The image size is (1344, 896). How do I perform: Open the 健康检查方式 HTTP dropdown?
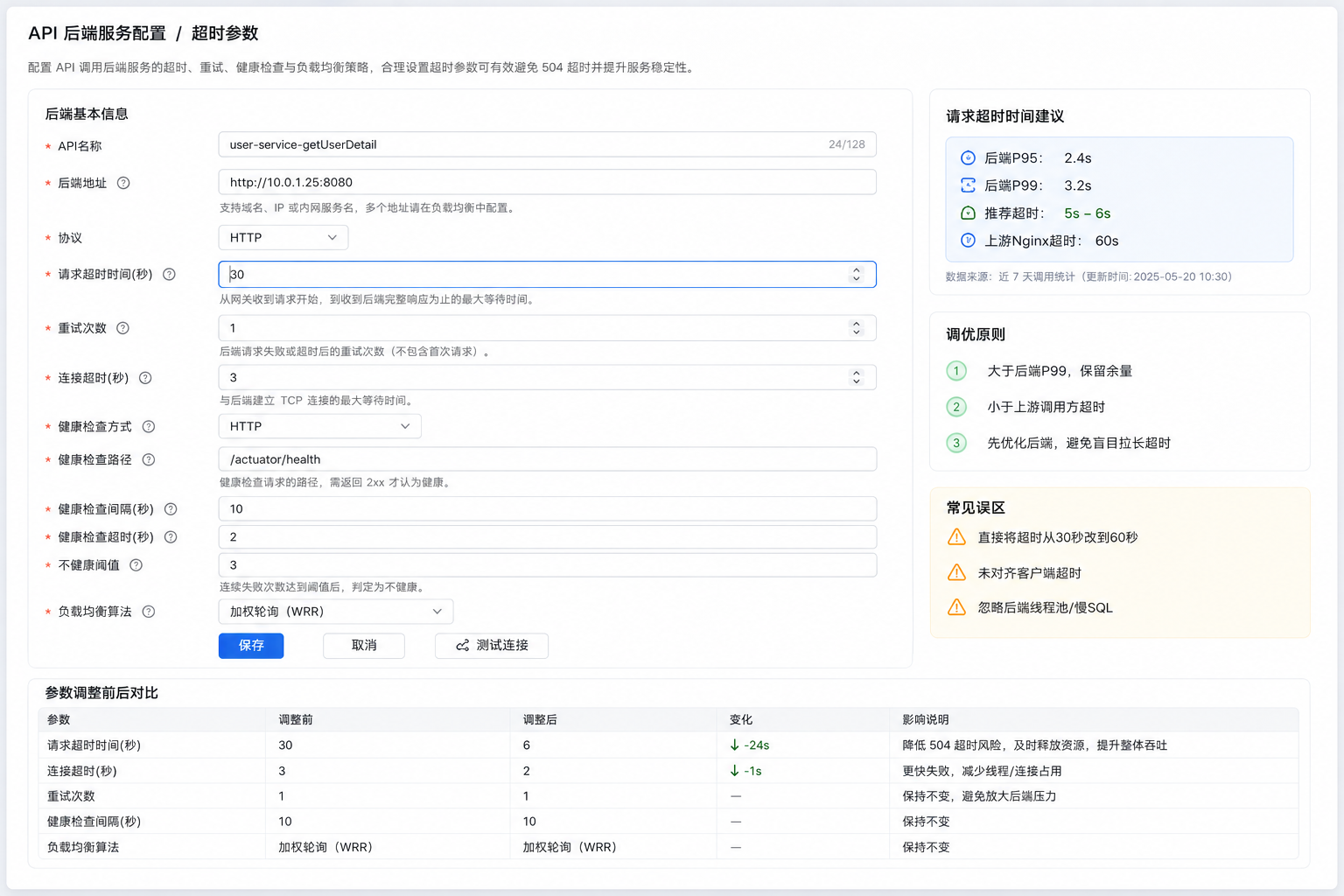pos(319,427)
